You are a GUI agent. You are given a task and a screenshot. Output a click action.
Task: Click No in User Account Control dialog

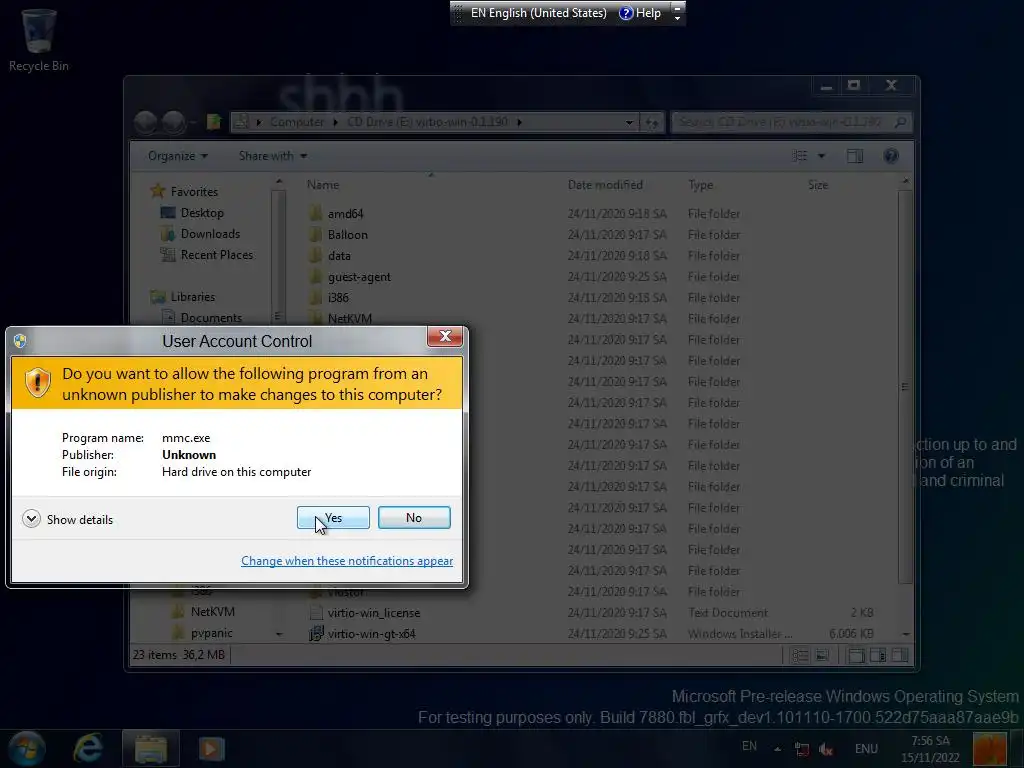[414, 517]
